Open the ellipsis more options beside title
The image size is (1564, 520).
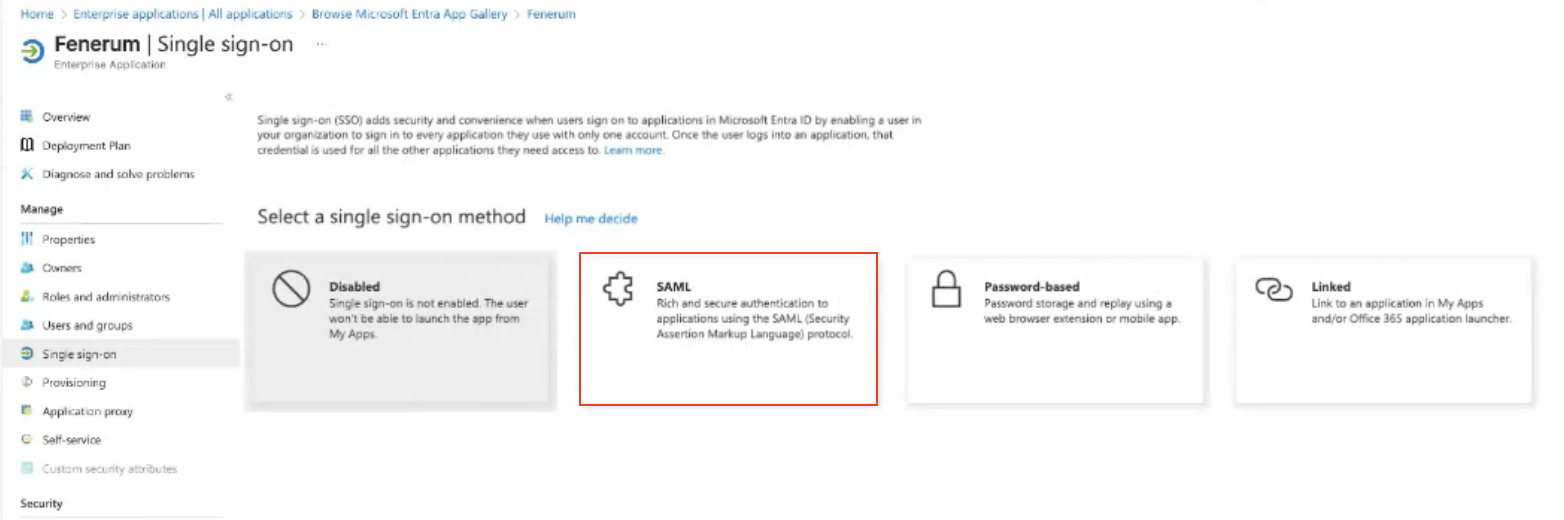click(321, 44)
